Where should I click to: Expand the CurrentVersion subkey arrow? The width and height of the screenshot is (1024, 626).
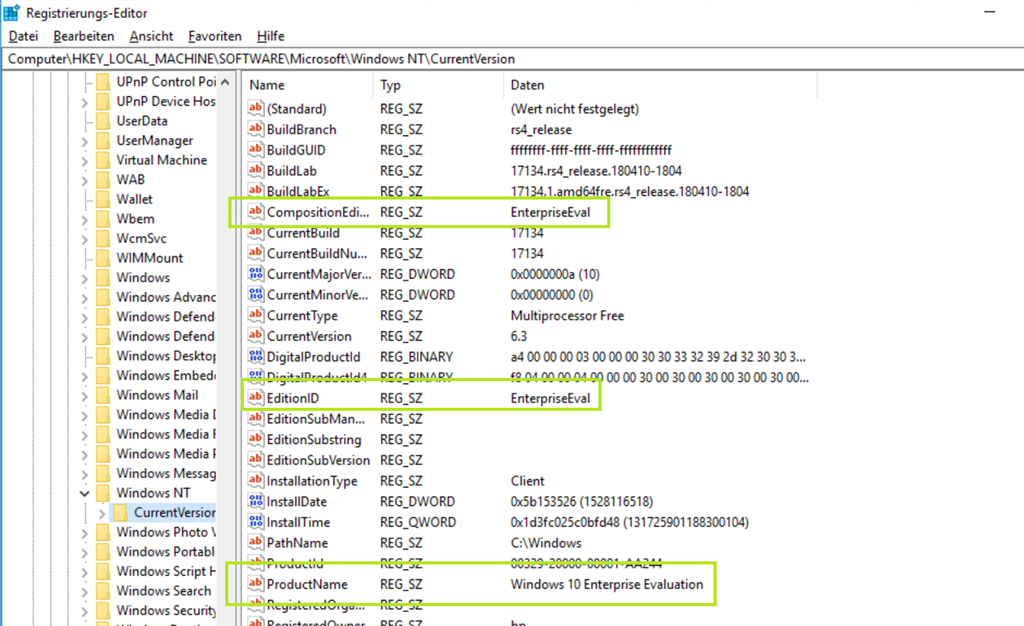pyautogui.click(x=102, y=513)
